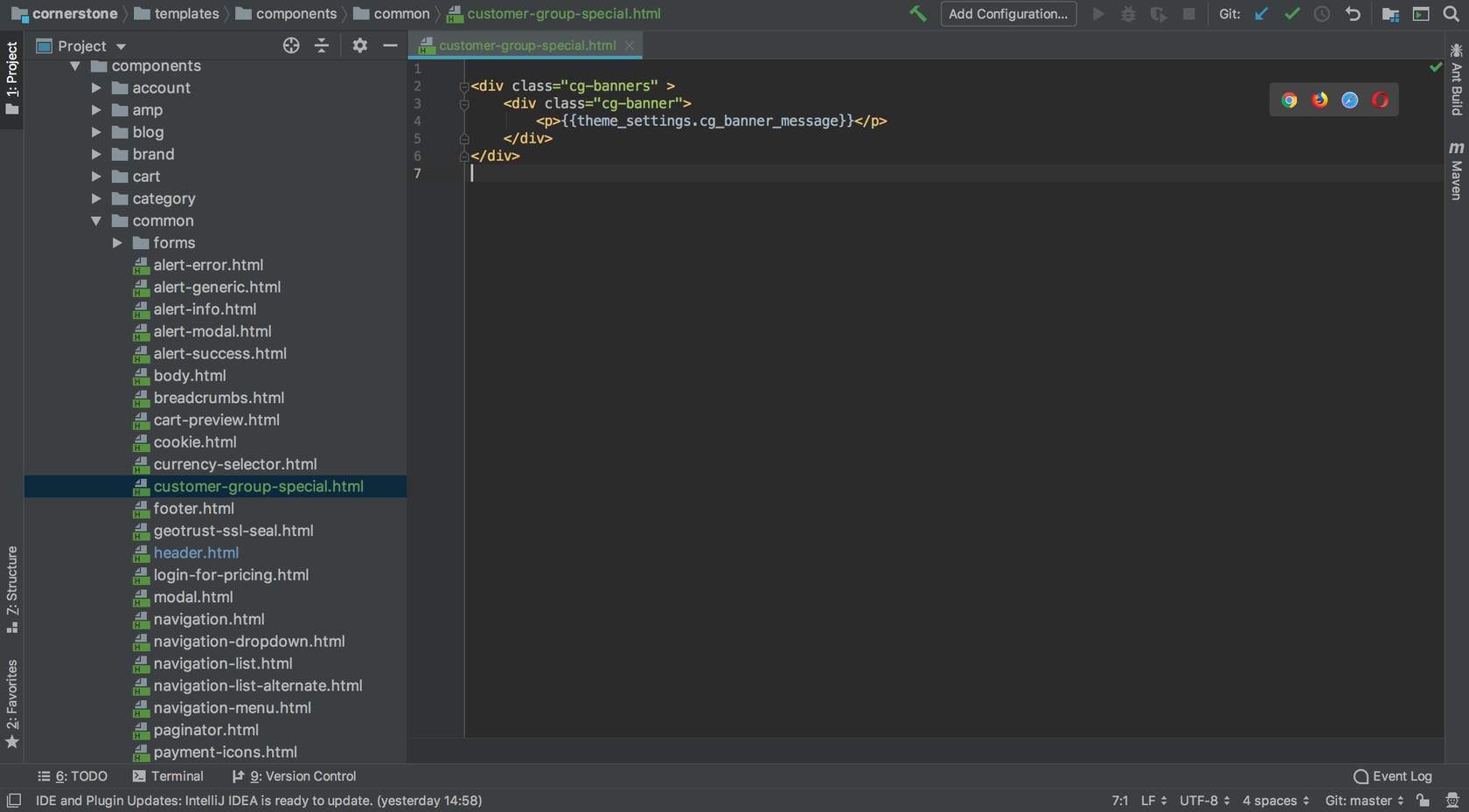Click the Add Configuration button
1469x812 pixels.
coord(1008,14)
